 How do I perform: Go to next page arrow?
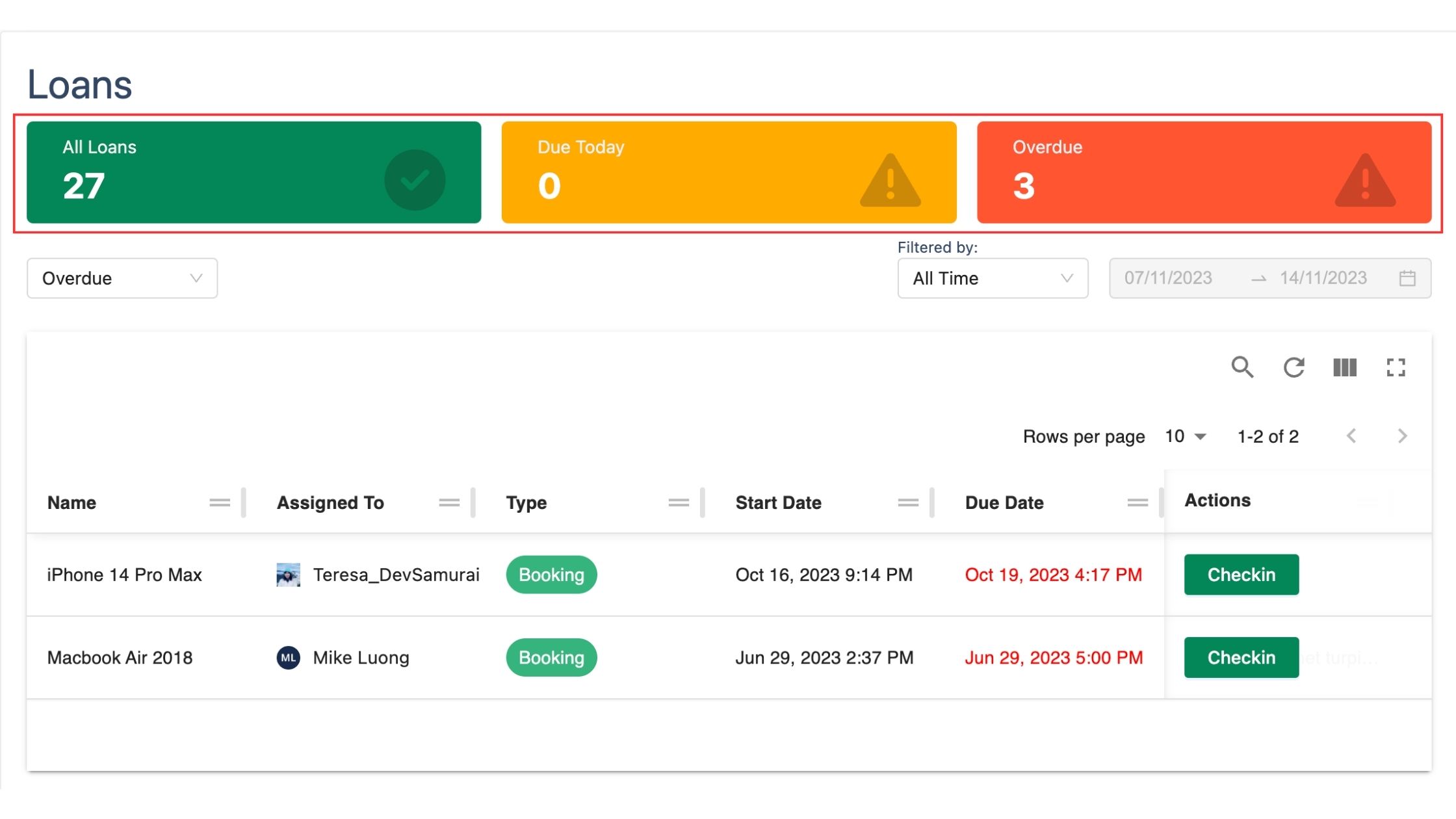pos(1402,436)
